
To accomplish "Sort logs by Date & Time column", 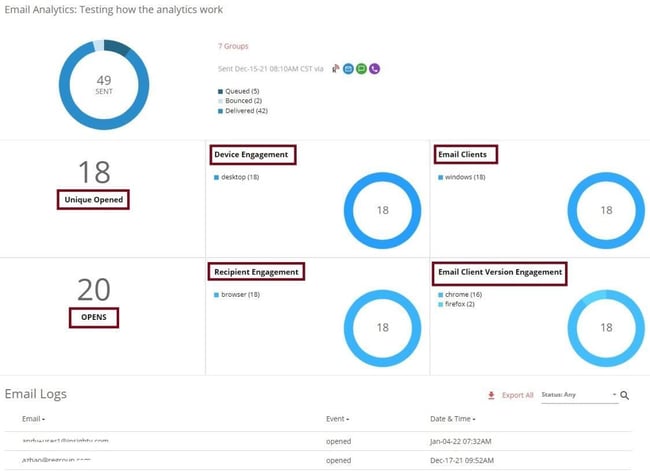I will point(453,419).
